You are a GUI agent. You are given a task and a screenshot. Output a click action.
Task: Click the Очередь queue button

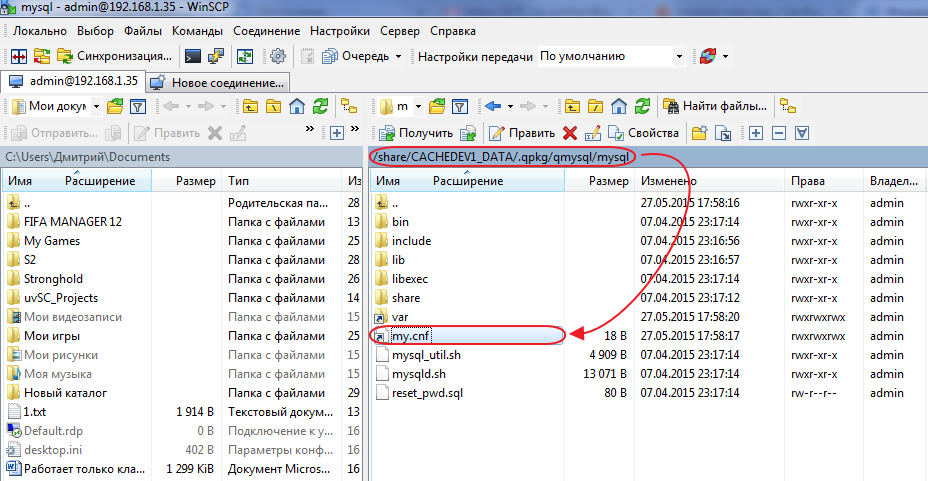[x=356, y=56]
